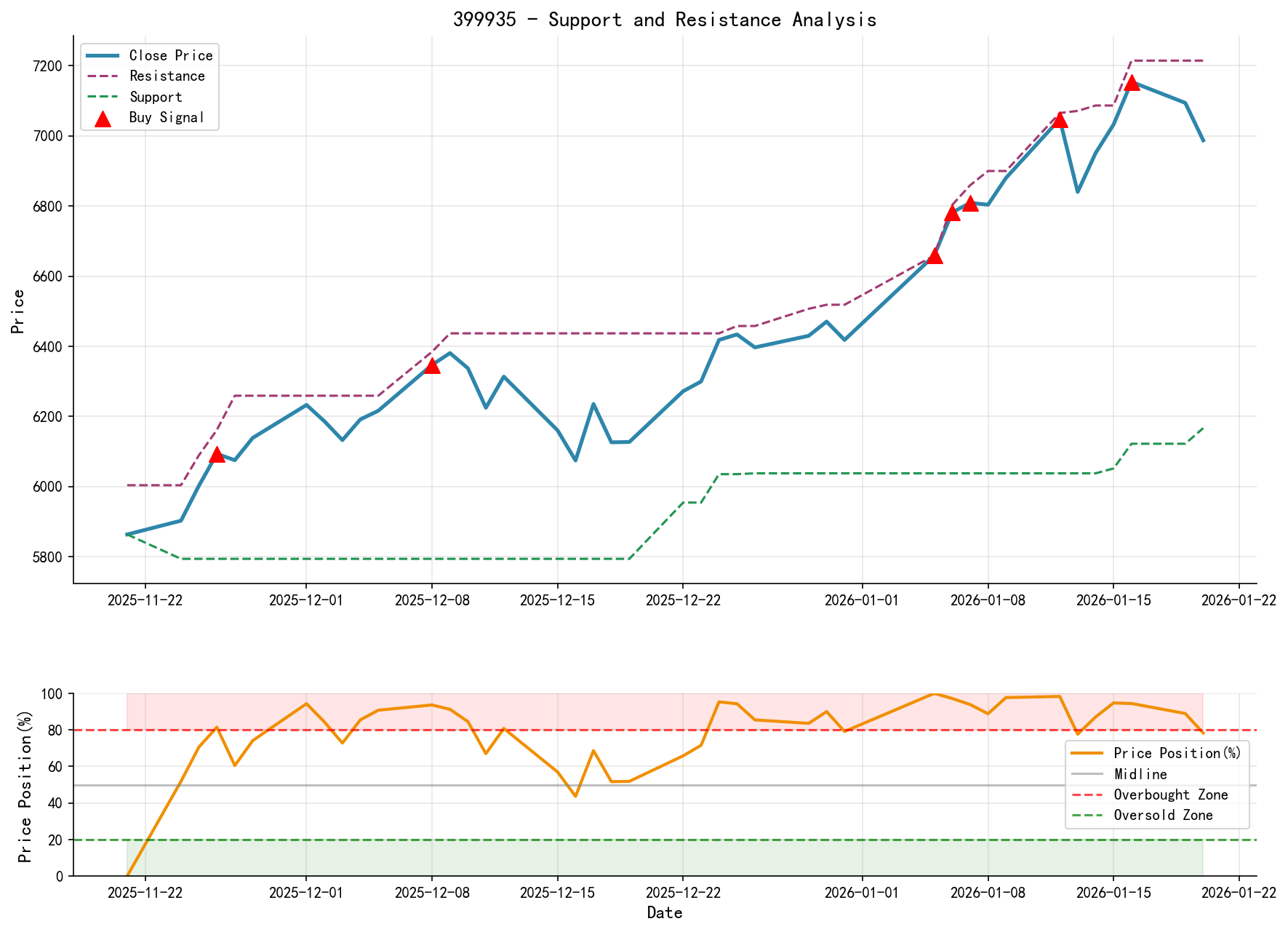Image resolution: width=1288 pixels, height=932 pixels.
Task: Select the chart title 399935 Support and Resistance Analysis
Action: click(665, 20)
